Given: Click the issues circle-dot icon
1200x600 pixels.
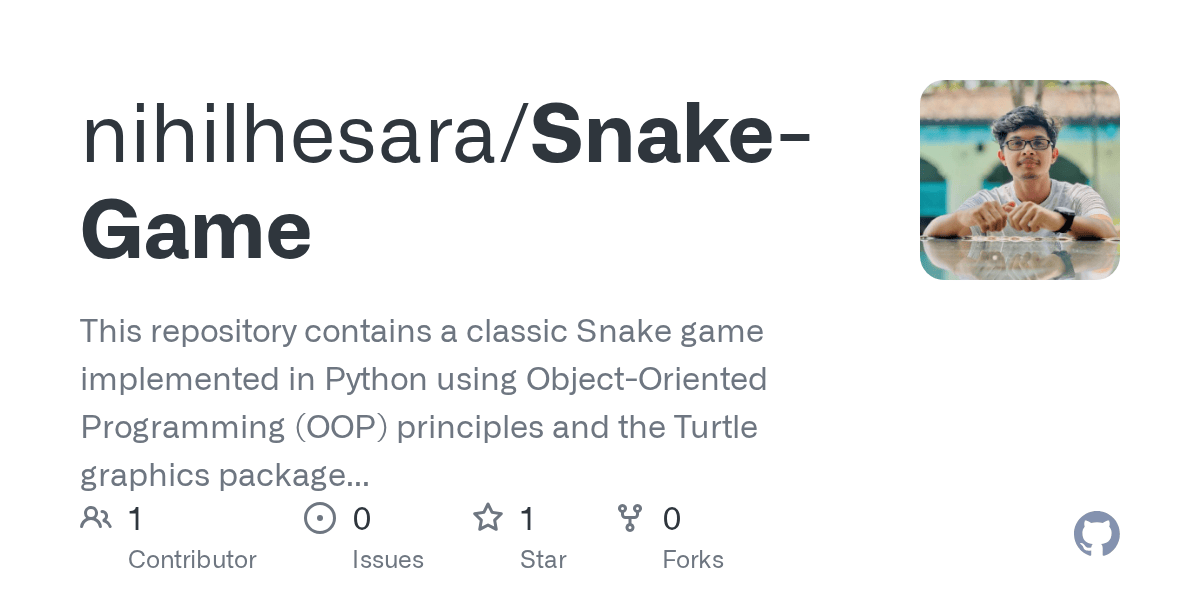Looking at the screenshot, I should tap(320, 518).
